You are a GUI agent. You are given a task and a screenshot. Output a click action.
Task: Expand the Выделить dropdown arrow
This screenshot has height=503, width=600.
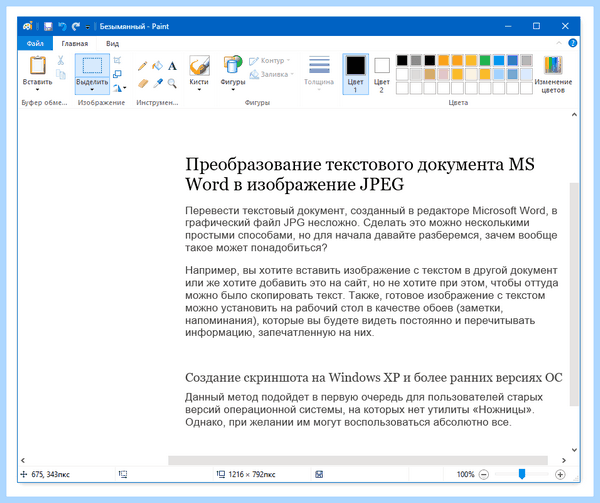point(92,90)
